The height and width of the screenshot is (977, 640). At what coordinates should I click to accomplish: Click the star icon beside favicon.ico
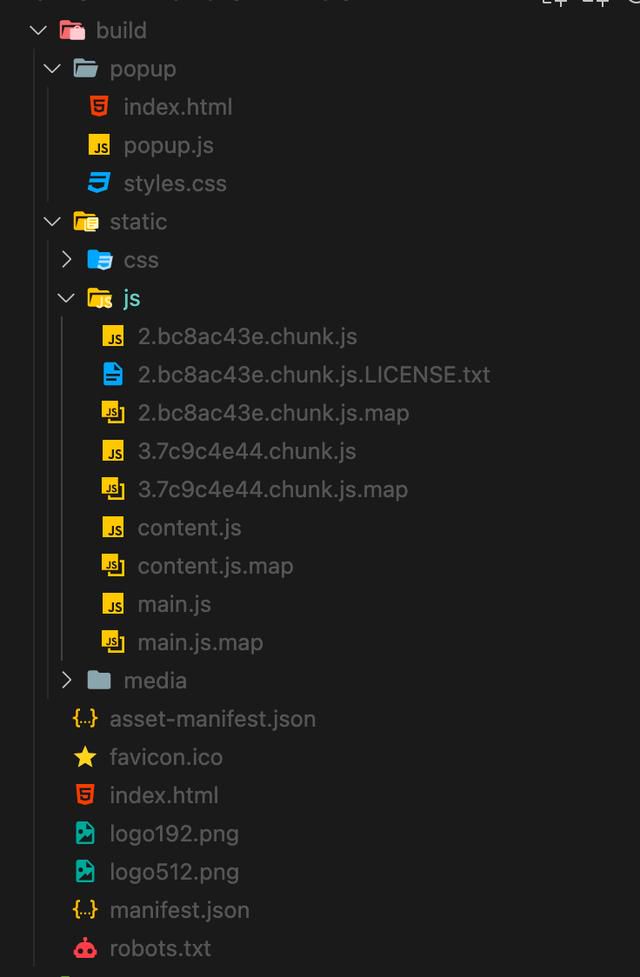pos(85,757)
